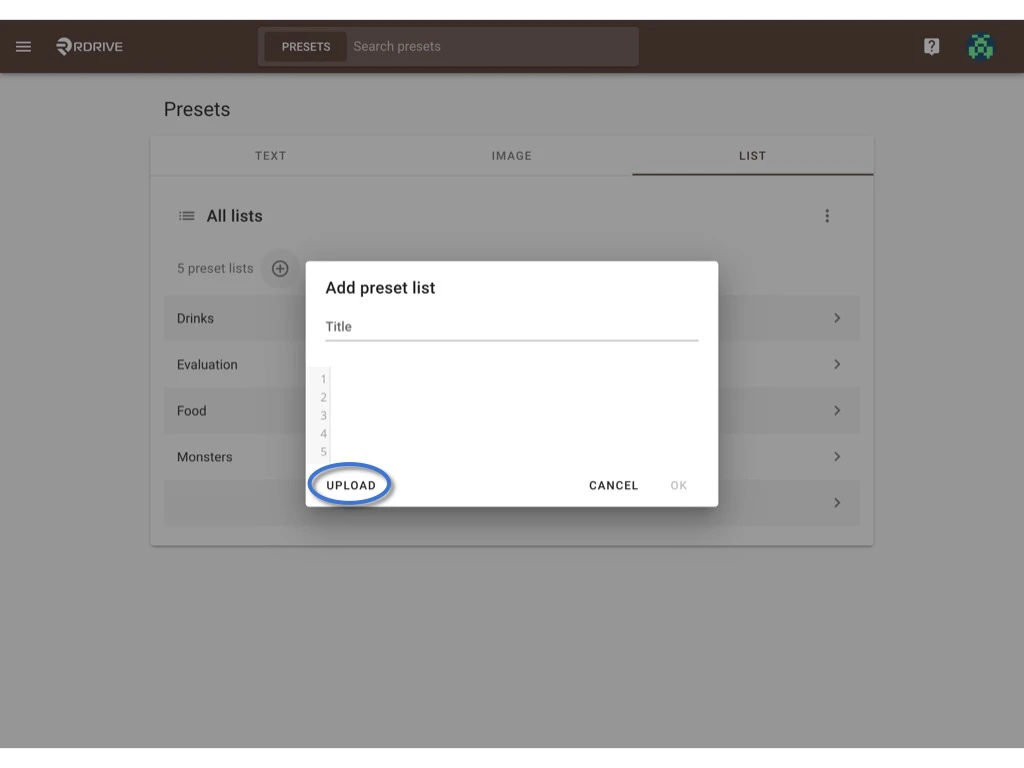1024x768 pixels.
Task: Open the help icon in top bar
Action: pyautogui.click(x=931, y=46)
